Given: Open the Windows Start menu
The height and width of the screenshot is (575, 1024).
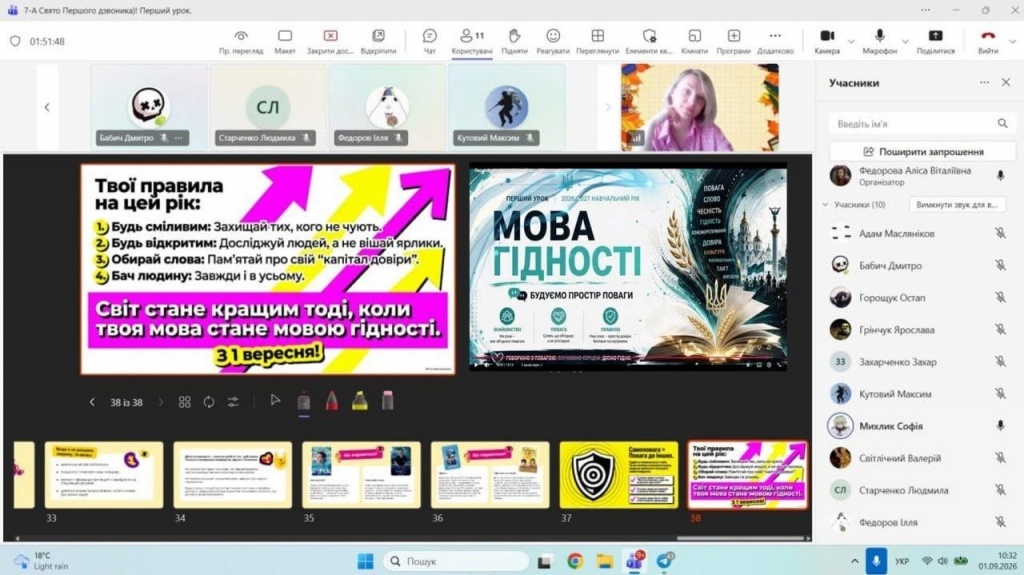Looking at the screenshot, I should click(x=365, y=561).
